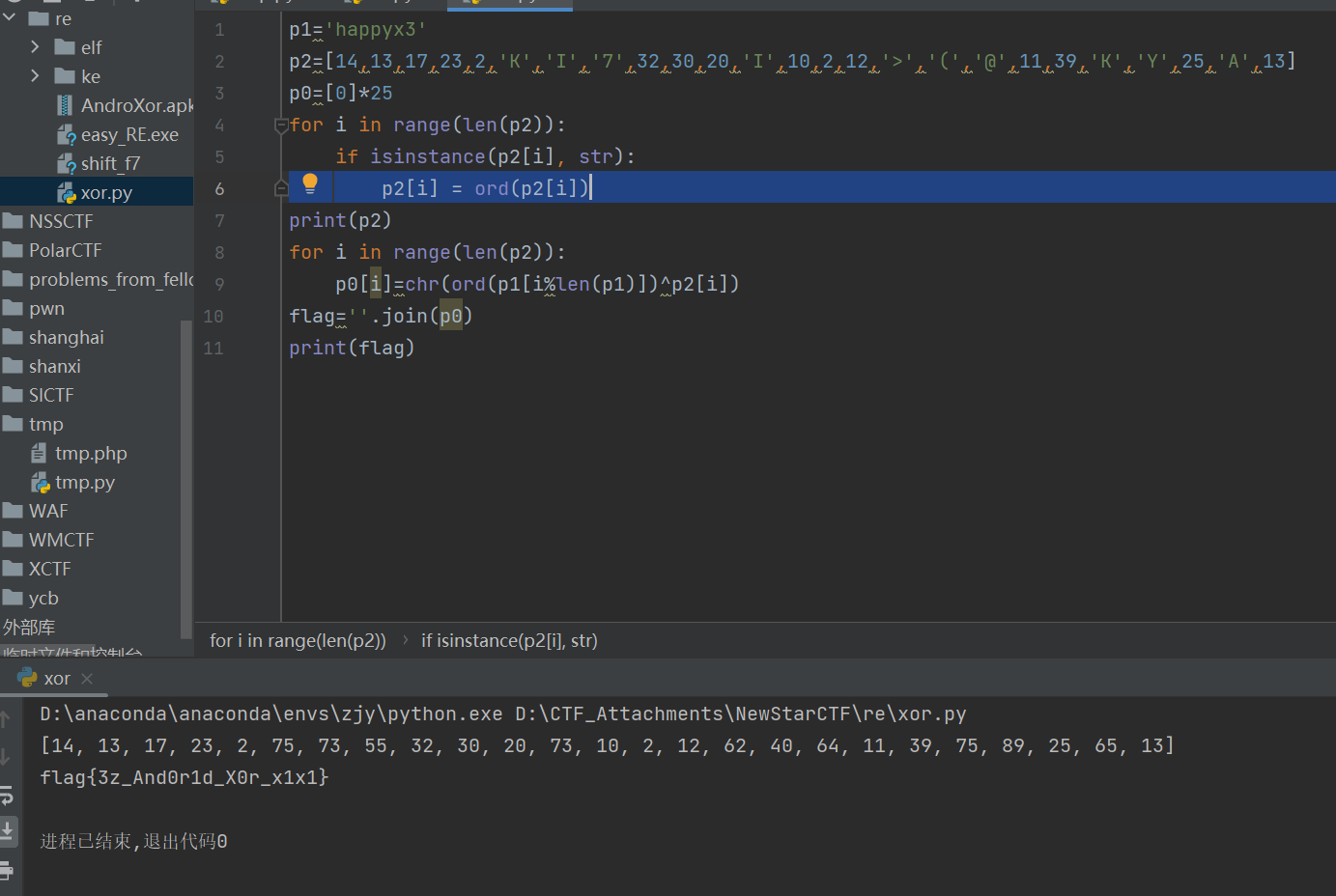The image size is (1336, 896).
Task: Click the up arrow in run toolbar
Action: 6,719
